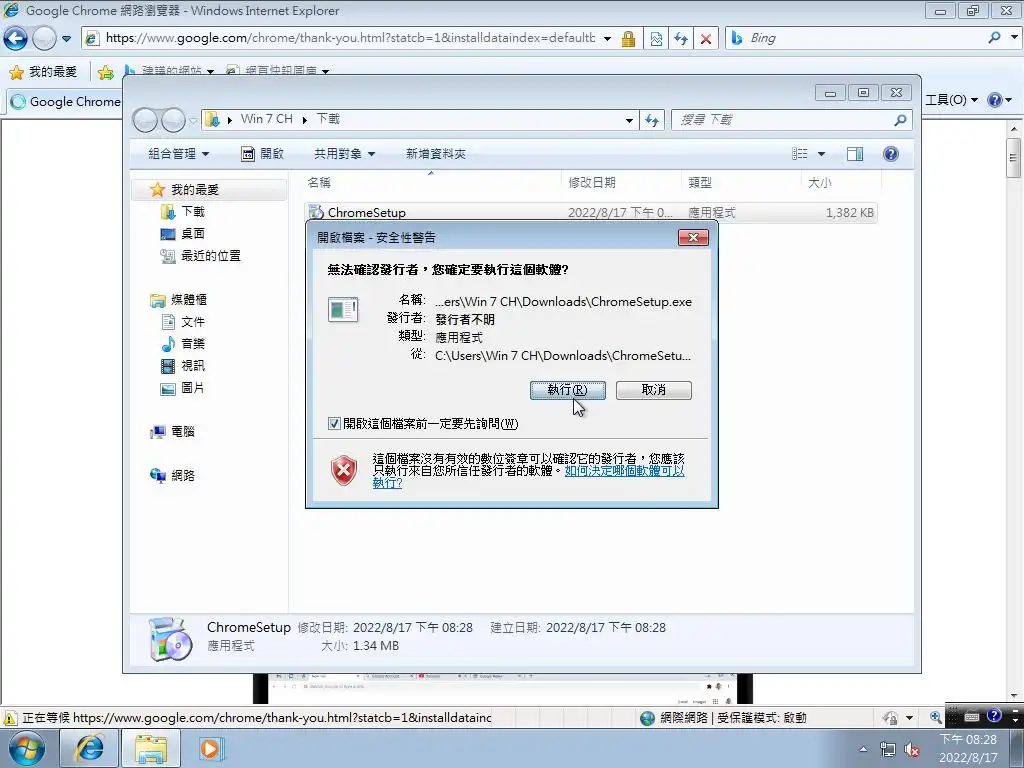The height and width of the screenshot is (768, 1024).
Task: Expand the view options dropdown arrow
Action: (x=822, y=153)
